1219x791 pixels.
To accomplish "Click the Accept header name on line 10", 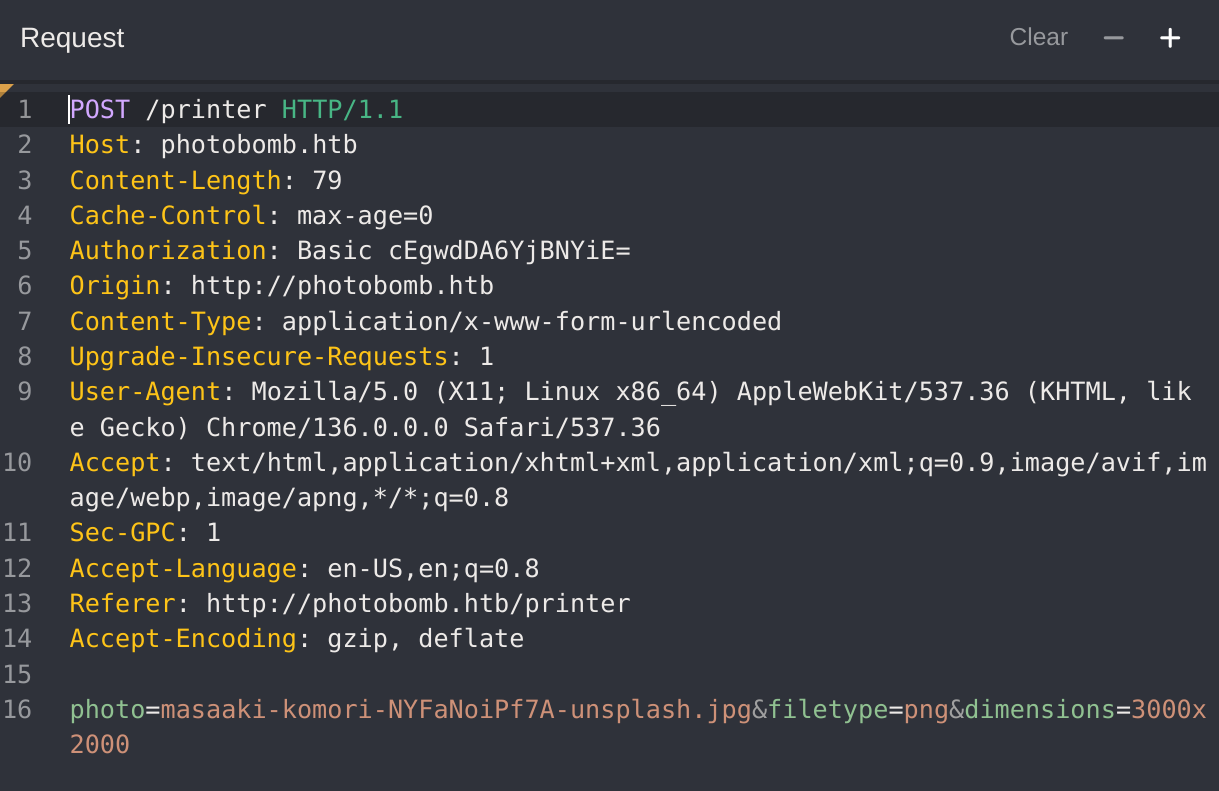I will [x=115, y=462].
